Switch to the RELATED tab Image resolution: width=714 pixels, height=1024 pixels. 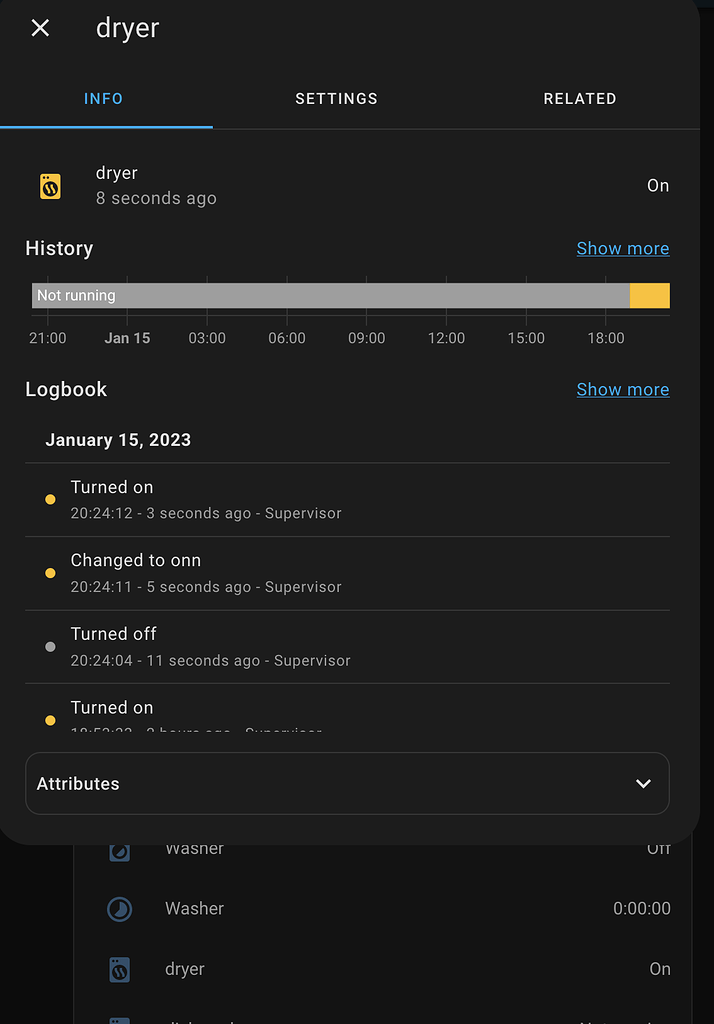580,99
